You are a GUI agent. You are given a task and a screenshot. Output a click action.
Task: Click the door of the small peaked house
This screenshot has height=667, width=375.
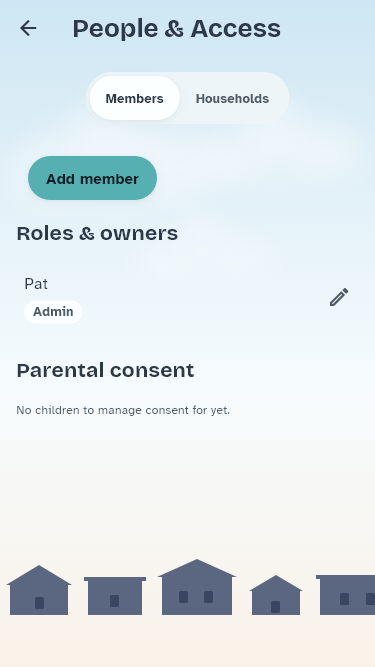[276, 607]
